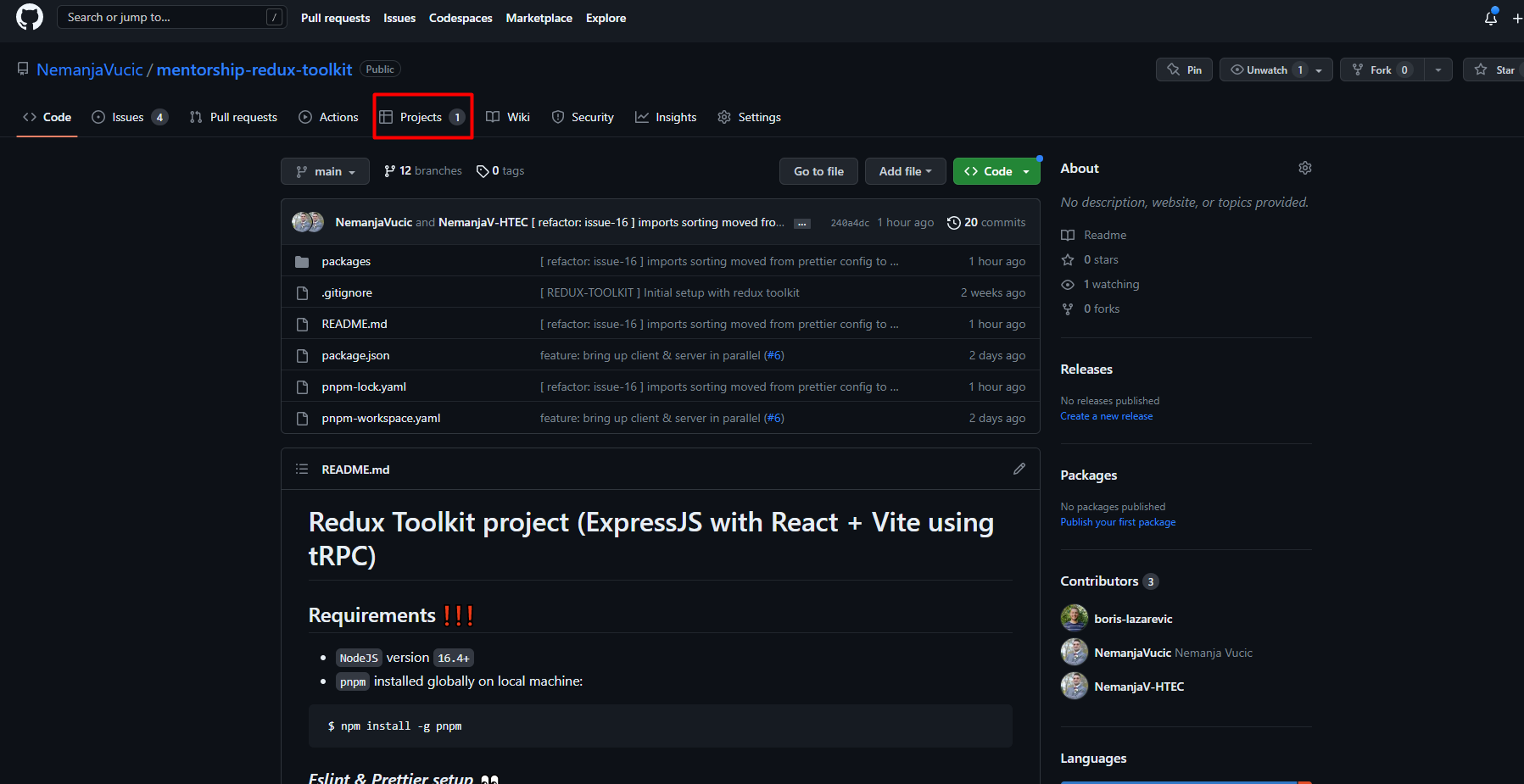Star the repository
Screen dimensions: 1524x784
(1494, 70)
